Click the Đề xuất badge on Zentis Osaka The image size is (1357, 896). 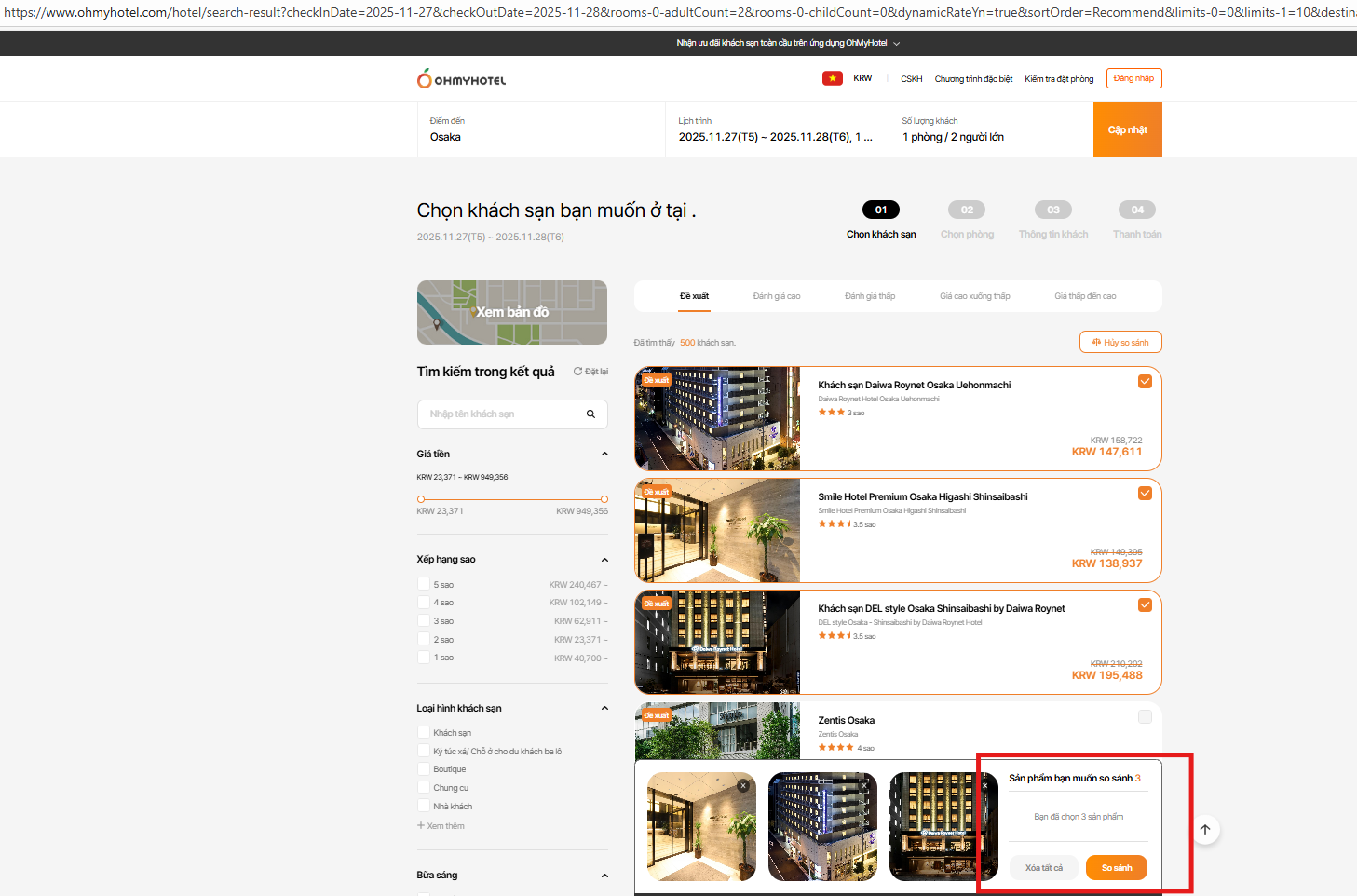(656, 714)
